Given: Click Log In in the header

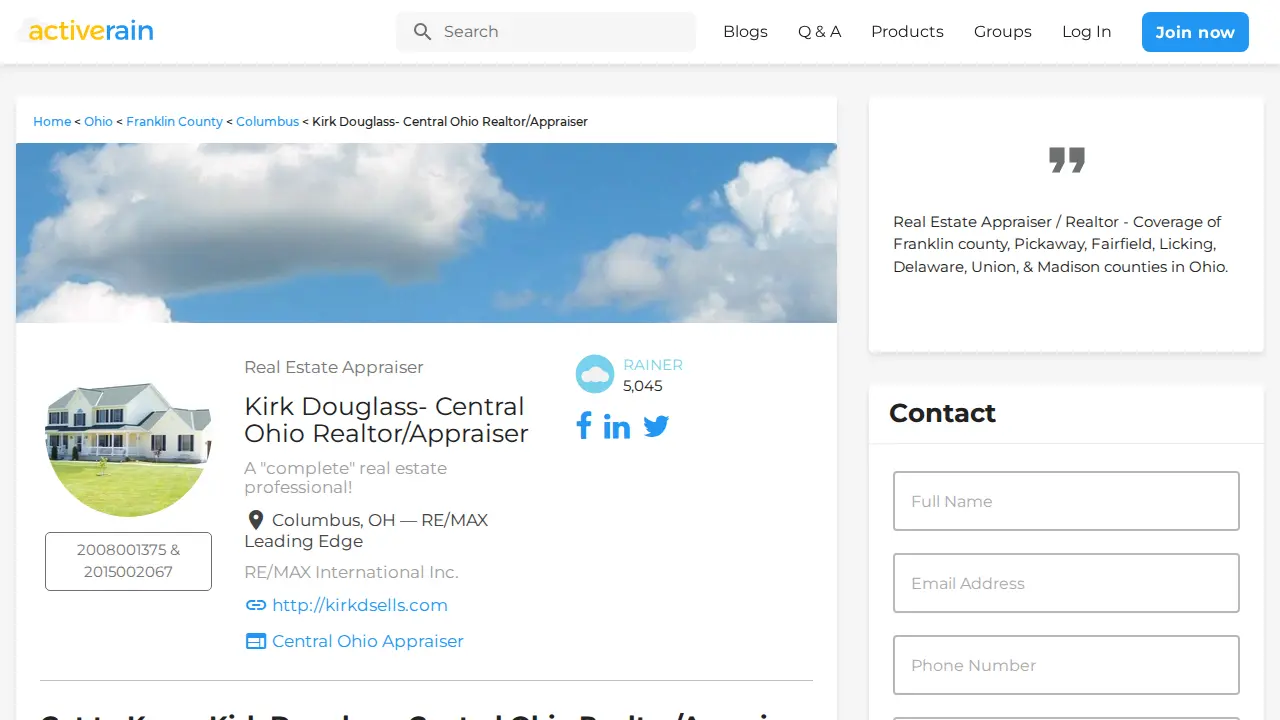Looking at the screenshot, I should tap(1087, 32).
